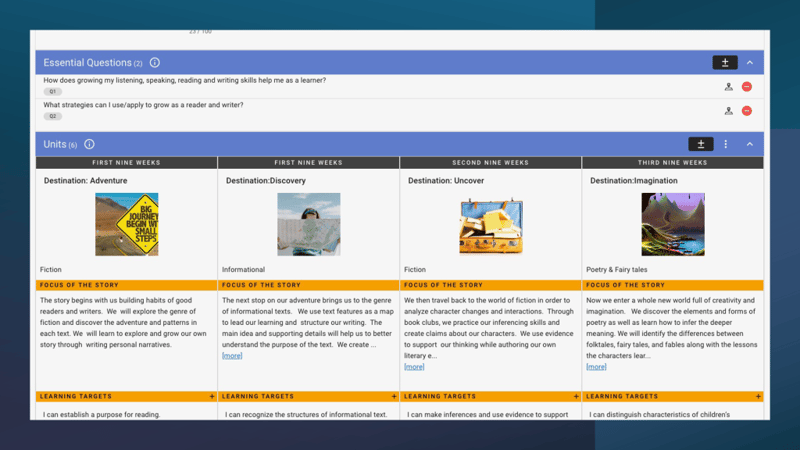Expand Destination: Uncover story with [more] link

point(414,367)
